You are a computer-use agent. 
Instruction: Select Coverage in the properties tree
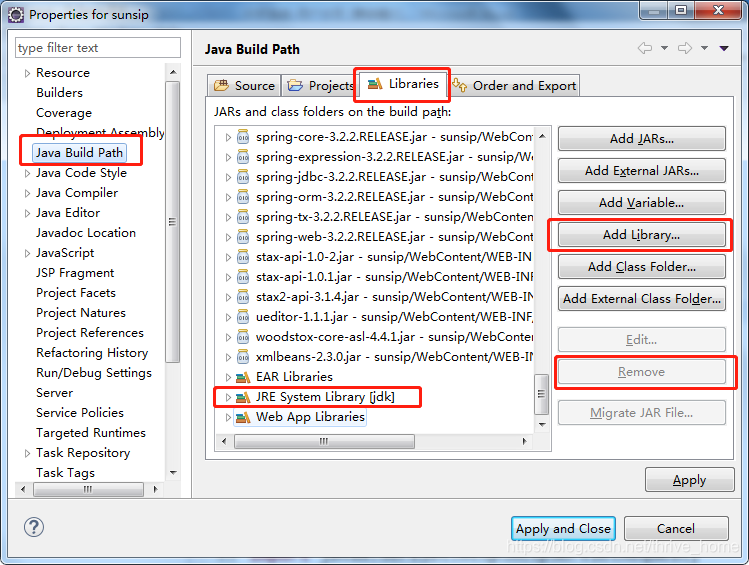tap(64, 113)
